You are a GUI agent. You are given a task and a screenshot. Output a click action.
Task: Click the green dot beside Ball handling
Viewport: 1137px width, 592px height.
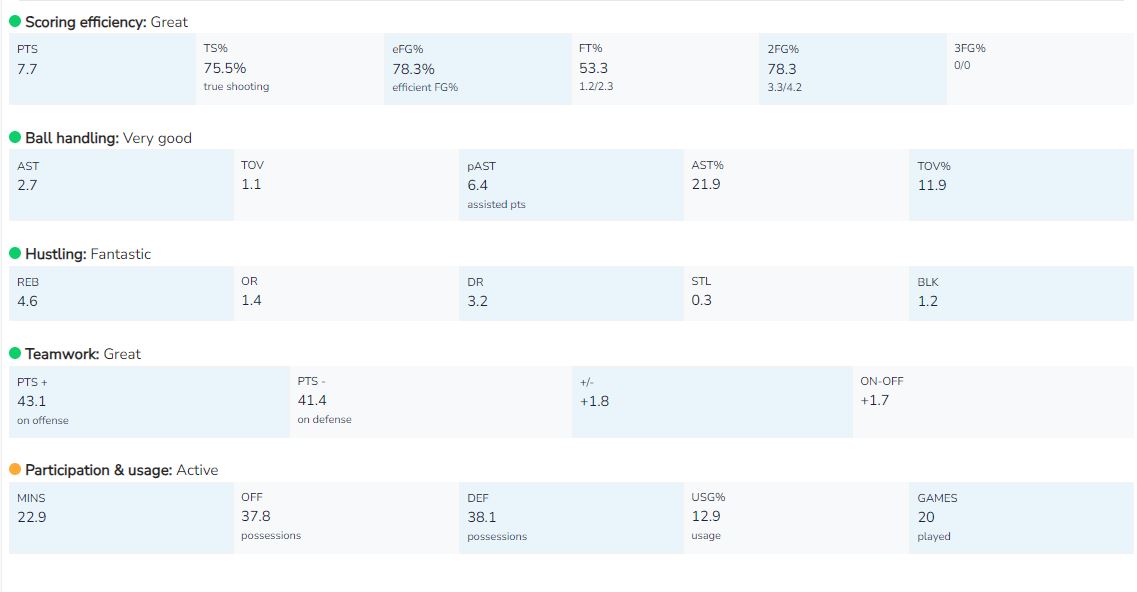15,138
